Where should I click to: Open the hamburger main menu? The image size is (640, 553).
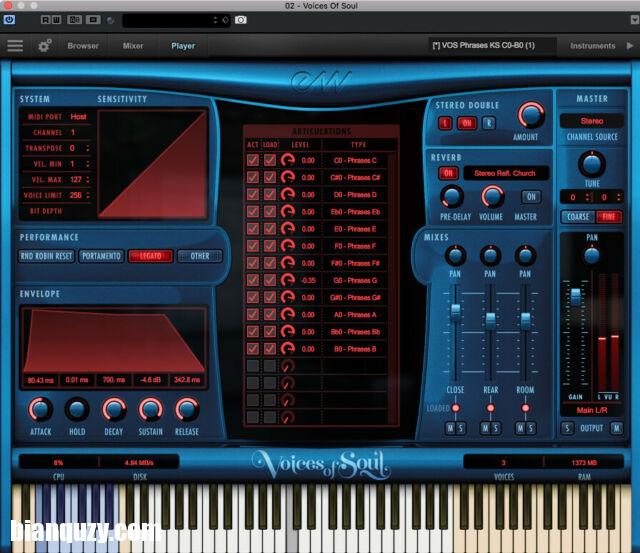(x=15, y=45)
